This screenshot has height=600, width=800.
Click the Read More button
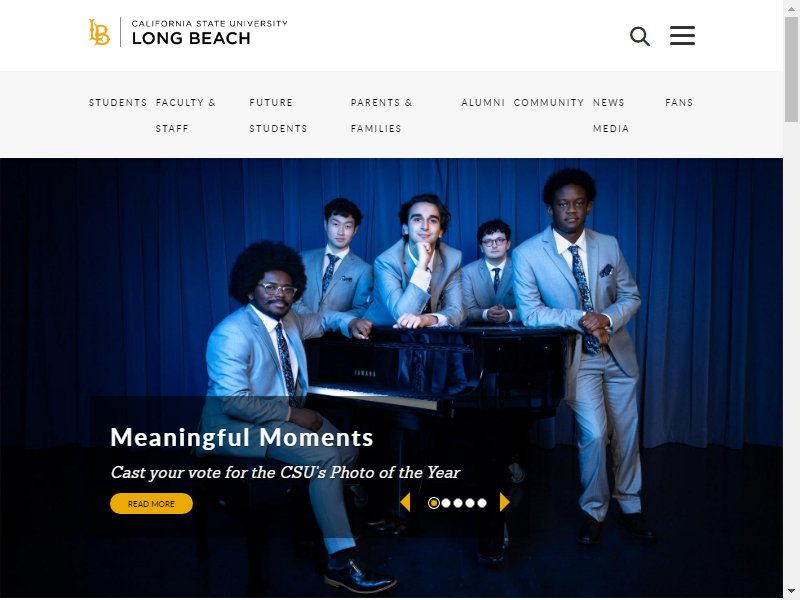click(152, 504)
